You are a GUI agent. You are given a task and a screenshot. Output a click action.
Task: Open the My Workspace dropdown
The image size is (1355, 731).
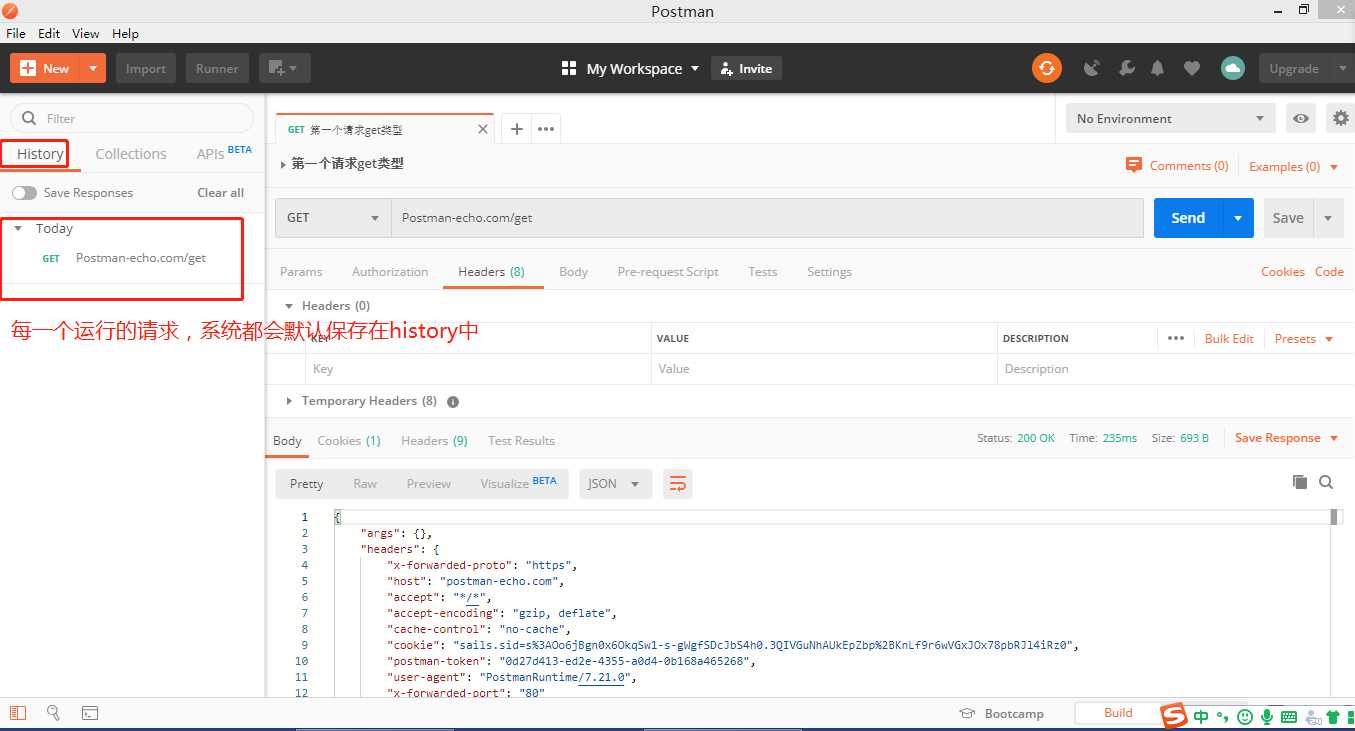click(x=630, y=68)
